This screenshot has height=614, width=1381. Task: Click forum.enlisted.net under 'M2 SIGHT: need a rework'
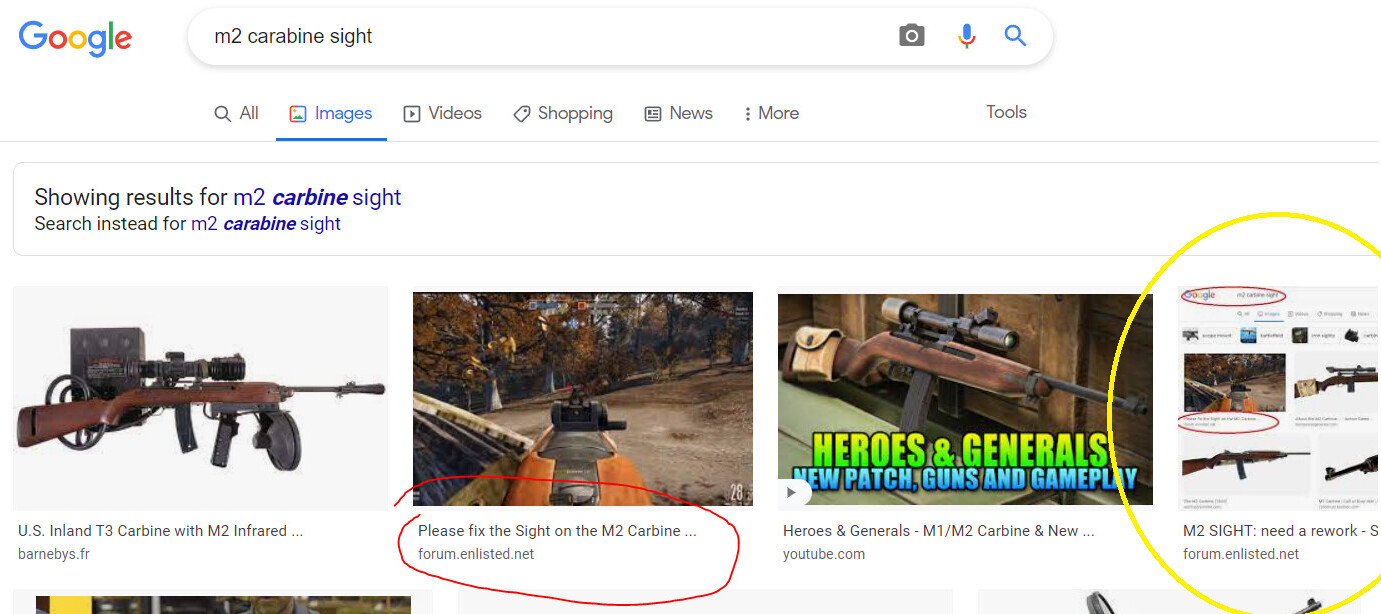point(1241,554)
